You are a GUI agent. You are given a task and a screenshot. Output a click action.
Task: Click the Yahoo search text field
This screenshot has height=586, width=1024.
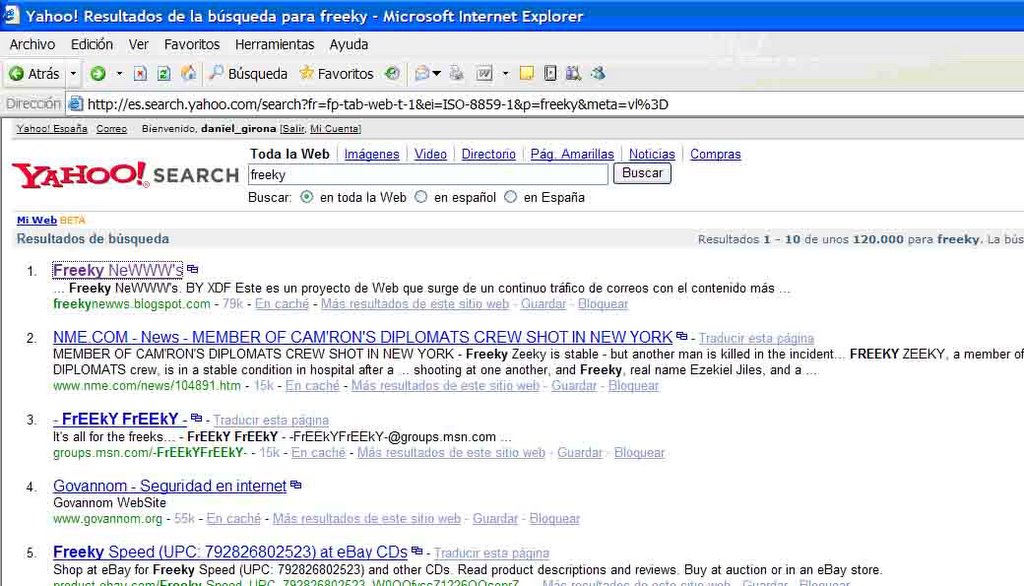428,174
